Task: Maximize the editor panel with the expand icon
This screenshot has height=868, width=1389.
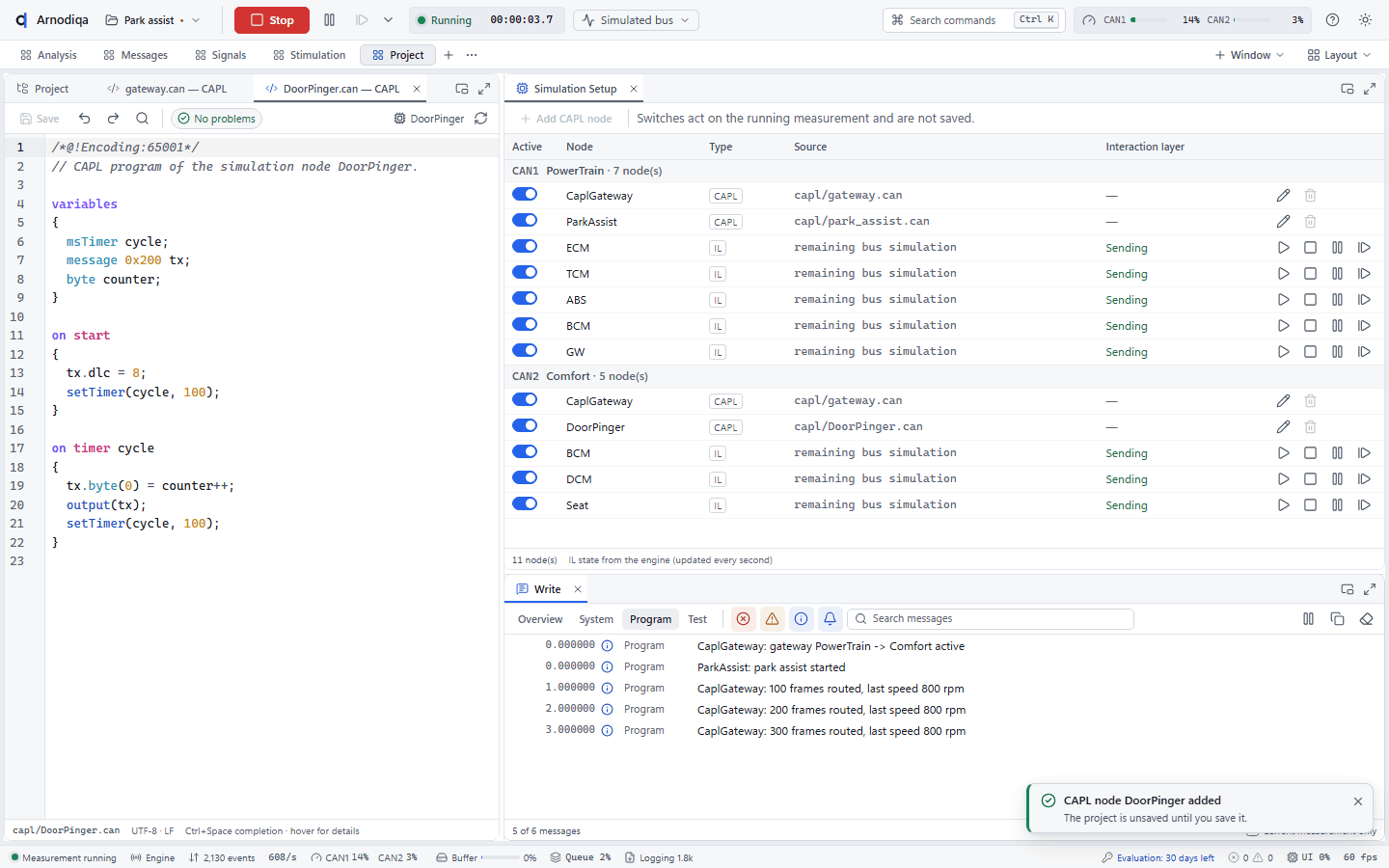Action: point(484,89)
